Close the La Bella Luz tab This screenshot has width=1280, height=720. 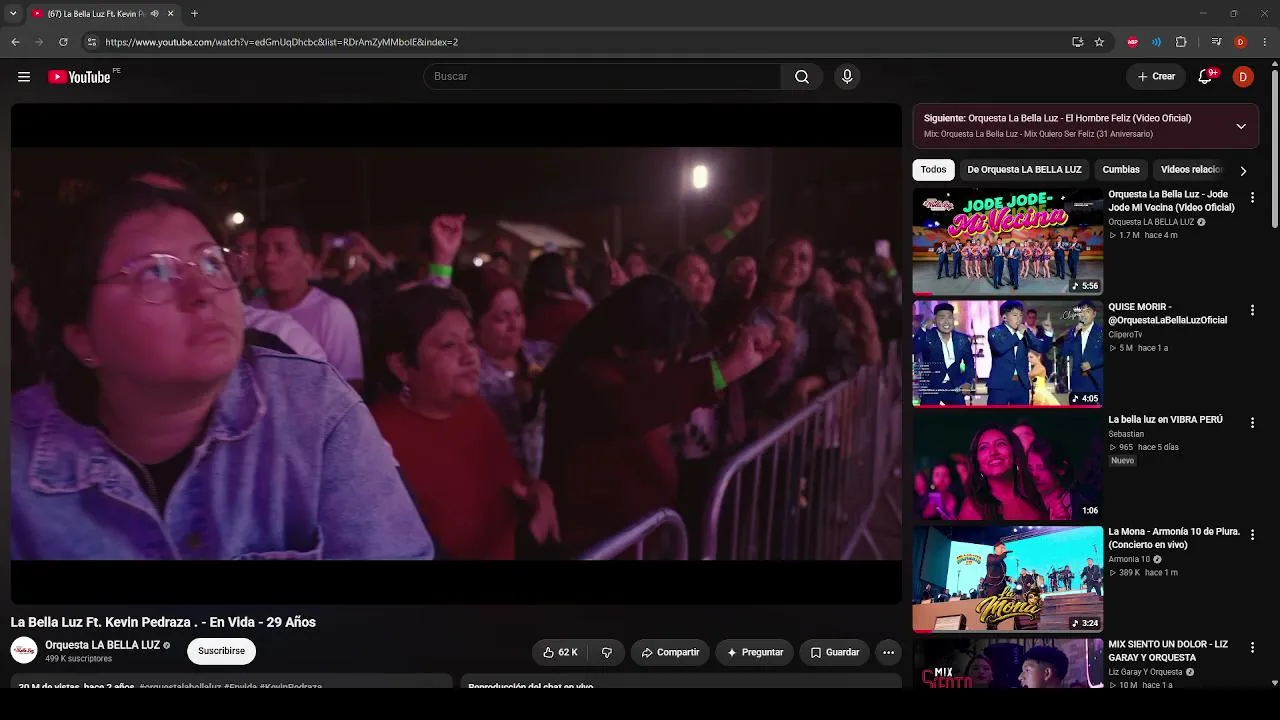(x=170, y=14)
